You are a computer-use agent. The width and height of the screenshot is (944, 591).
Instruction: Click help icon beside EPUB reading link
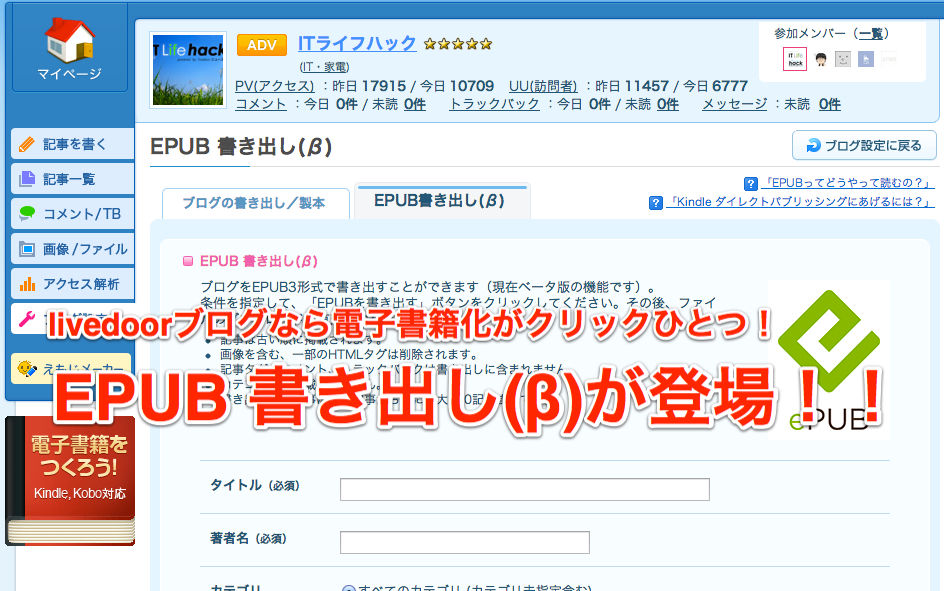click(750, 184)
